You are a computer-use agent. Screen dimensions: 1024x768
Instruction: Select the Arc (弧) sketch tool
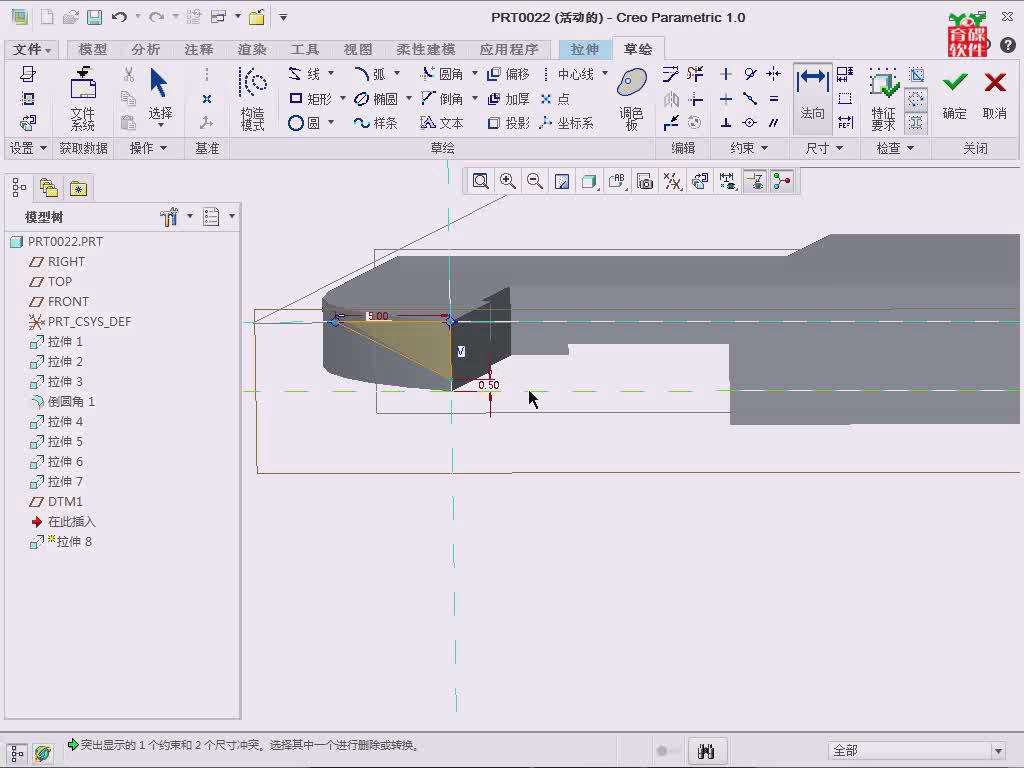click(x=370, y=74)
